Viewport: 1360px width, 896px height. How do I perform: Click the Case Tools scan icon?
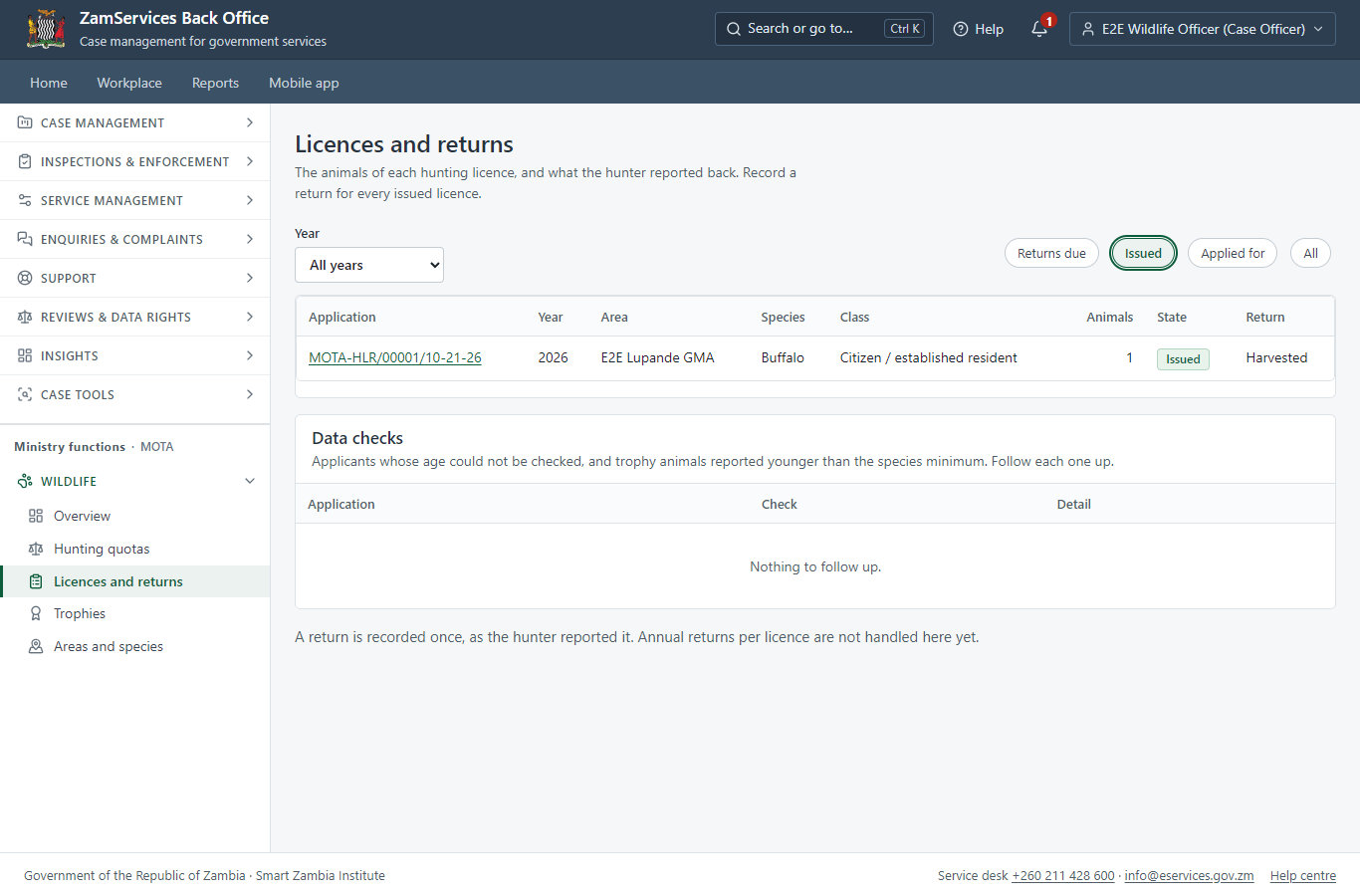(25, 394)
